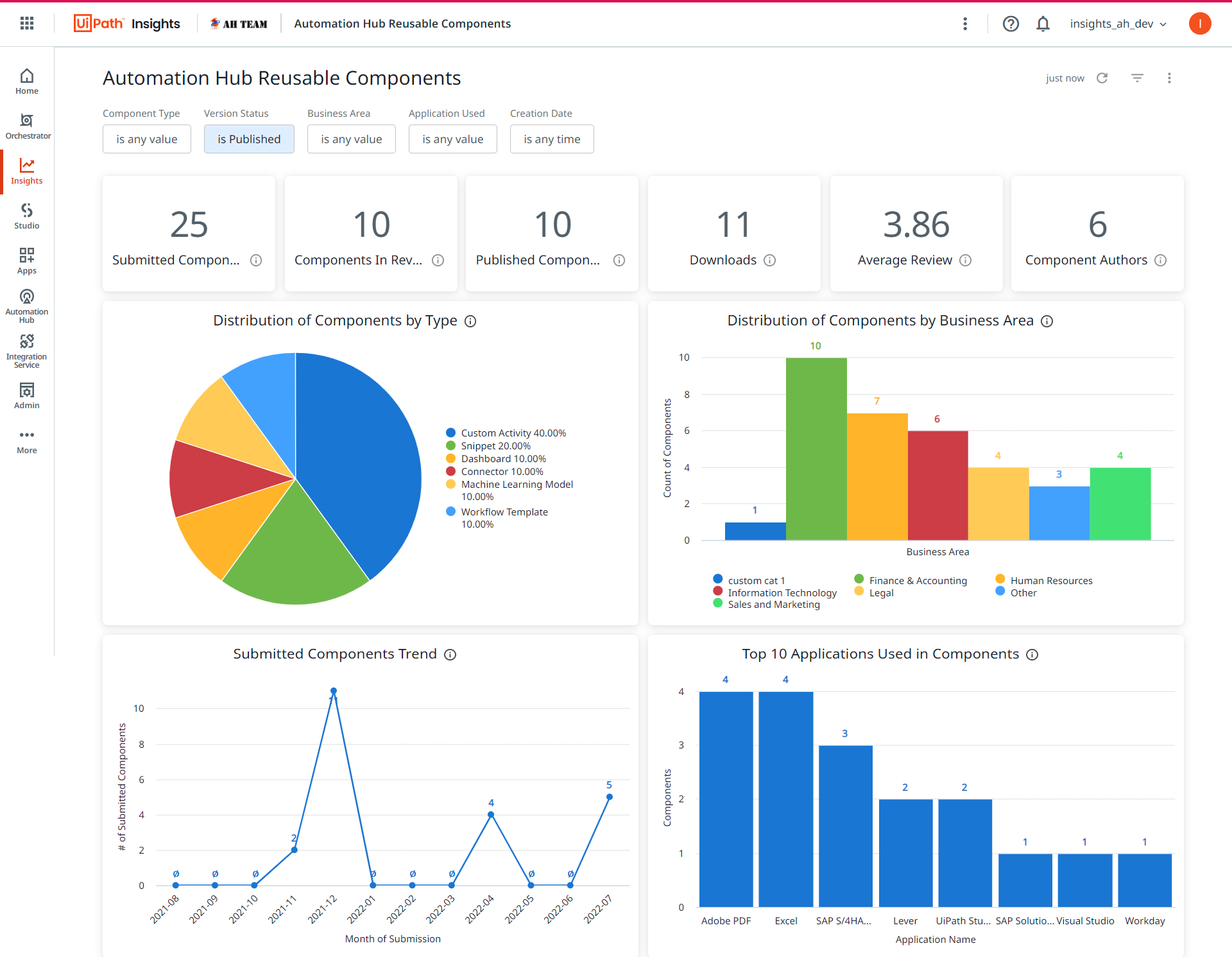Click the 2022-04 trend data point

pos(491,815)
